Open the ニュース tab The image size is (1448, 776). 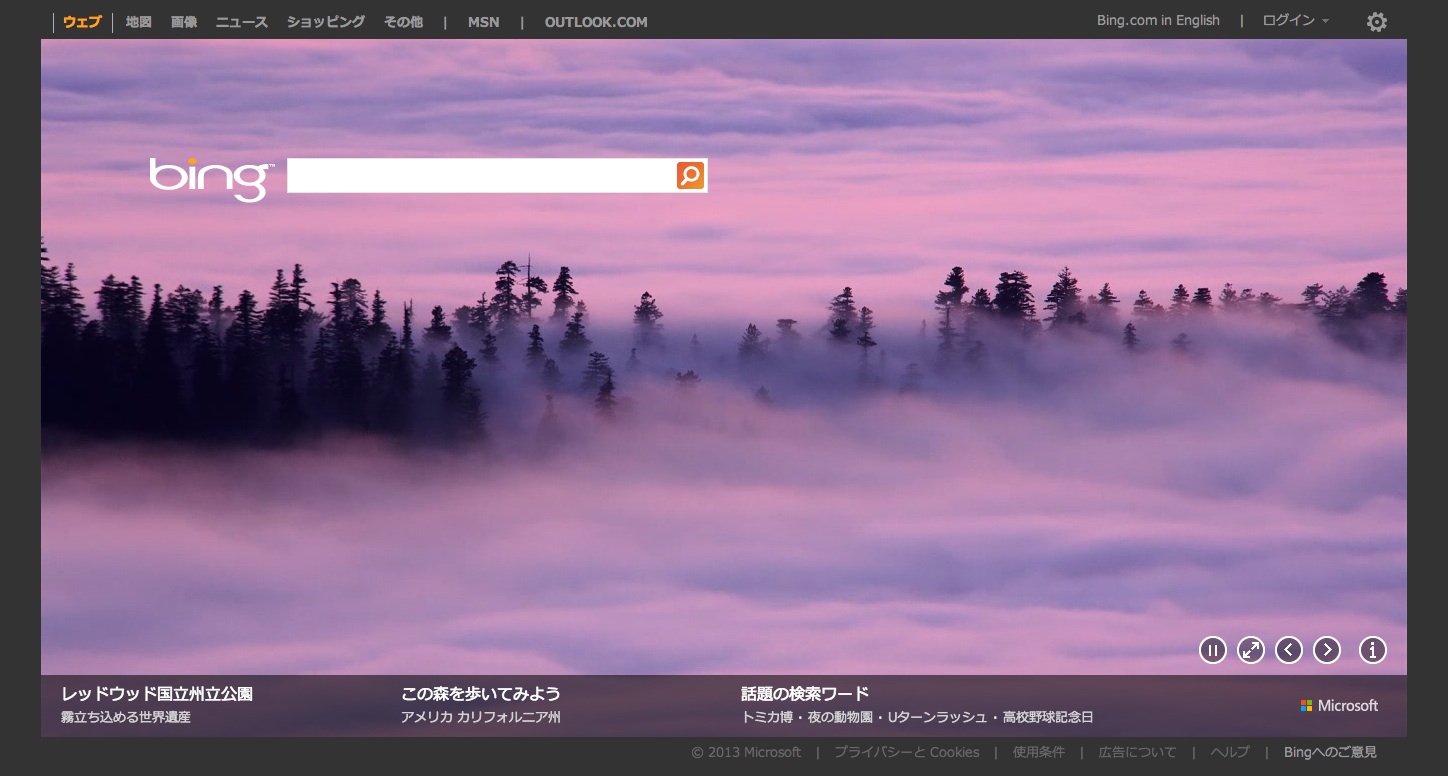click(242, 22)
